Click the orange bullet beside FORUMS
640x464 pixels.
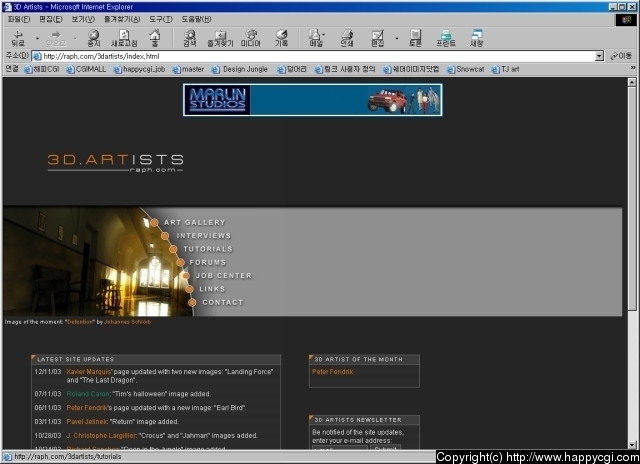click(x=180, y=262)
